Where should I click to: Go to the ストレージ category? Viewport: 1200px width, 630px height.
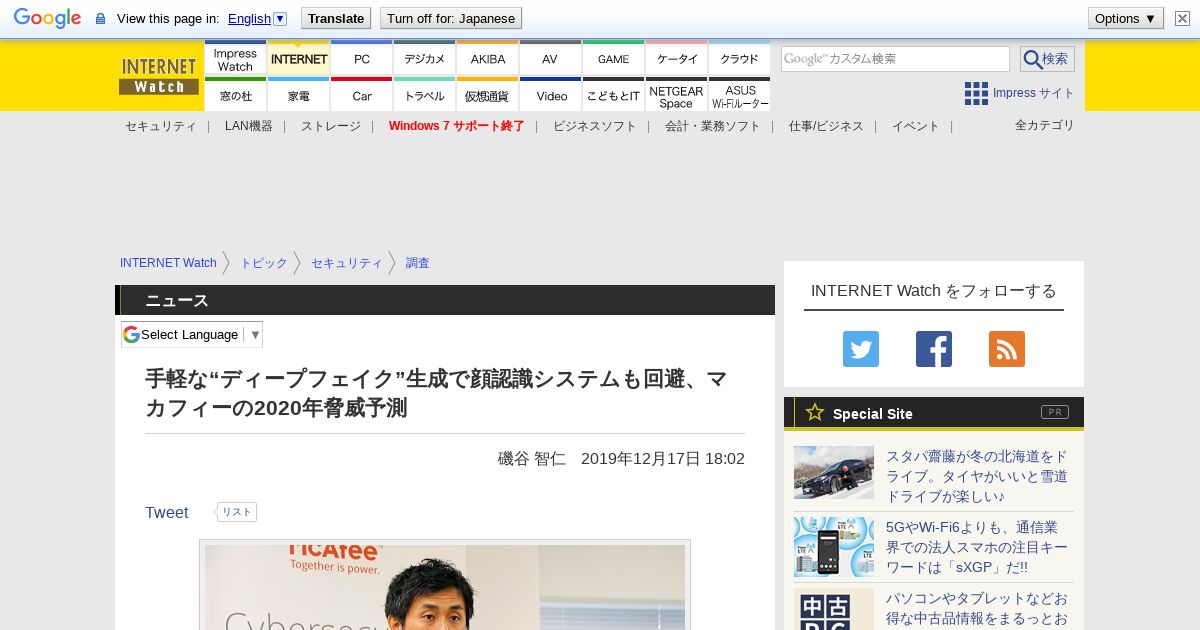pyautogui.click(x=330, y=126)
